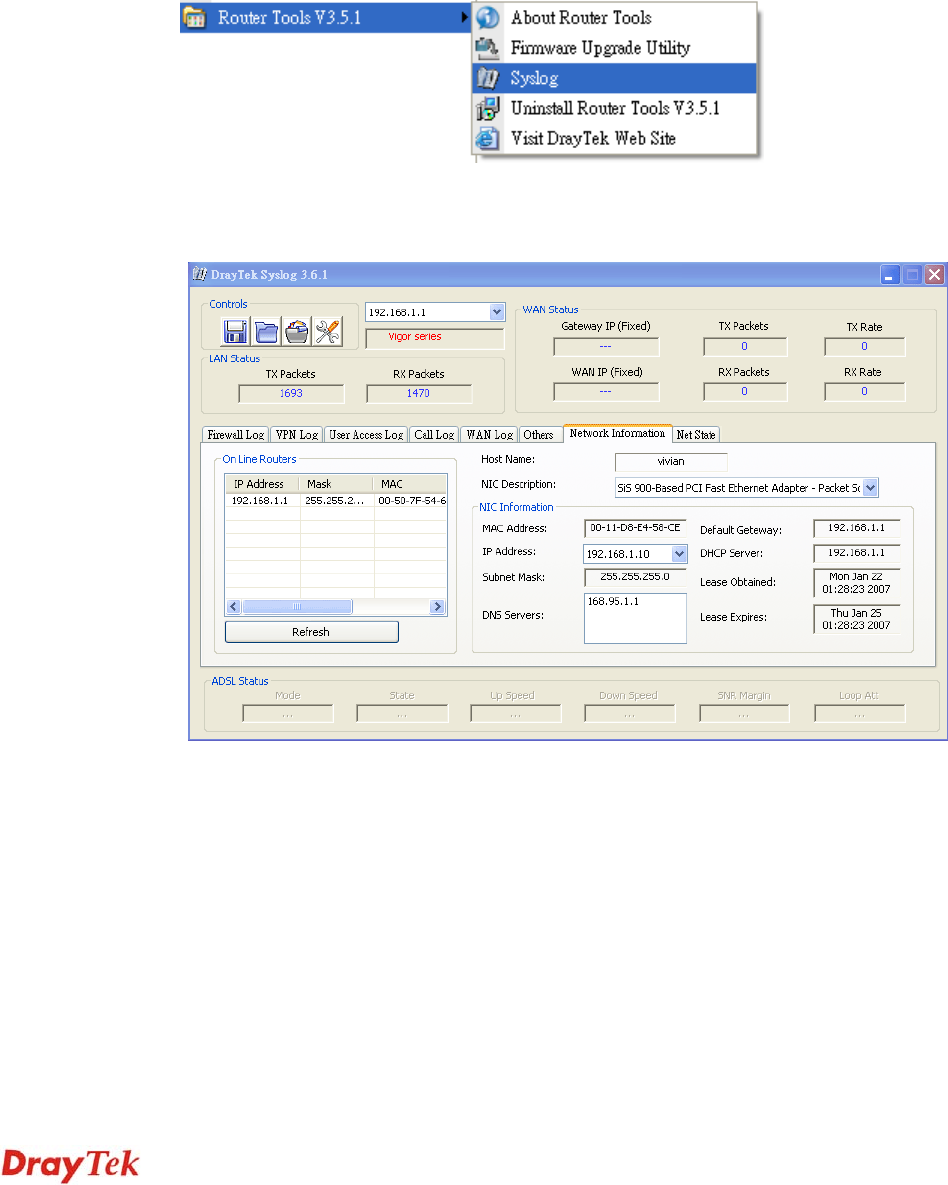
Task: Click the WAN RX Rate value field
Action: [x=864, y=391]
